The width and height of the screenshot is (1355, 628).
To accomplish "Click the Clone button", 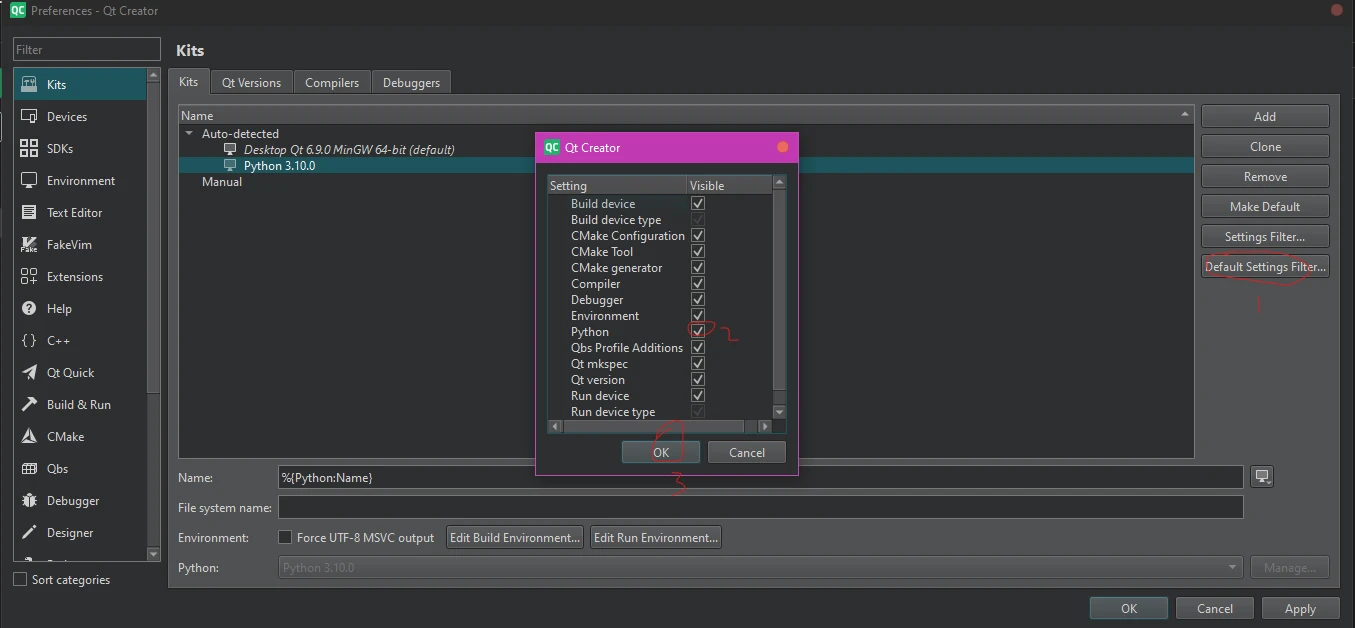I will tap(1265, 147).
